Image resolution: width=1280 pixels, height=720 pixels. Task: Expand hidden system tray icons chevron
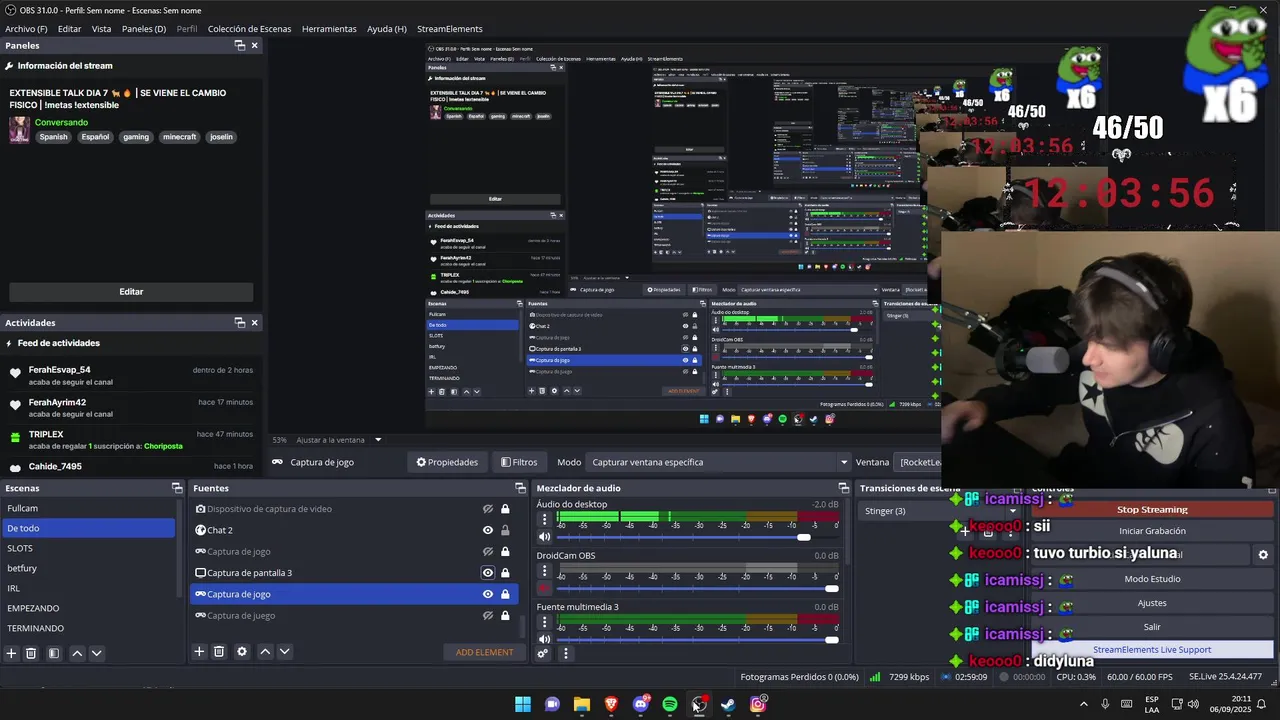[x=1083, y=704]
